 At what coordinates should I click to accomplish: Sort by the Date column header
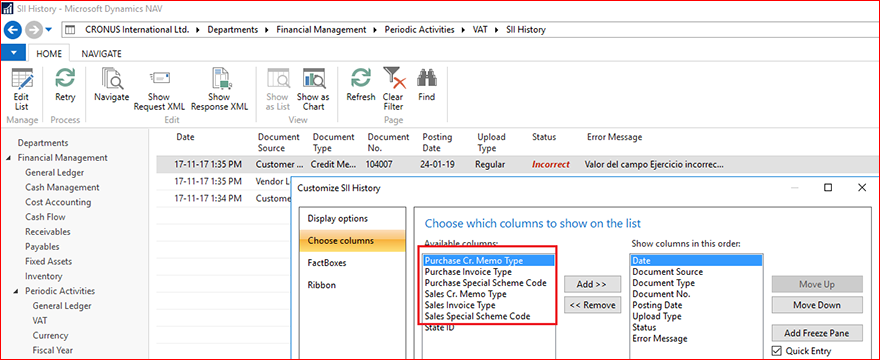(x=185, y=137)
